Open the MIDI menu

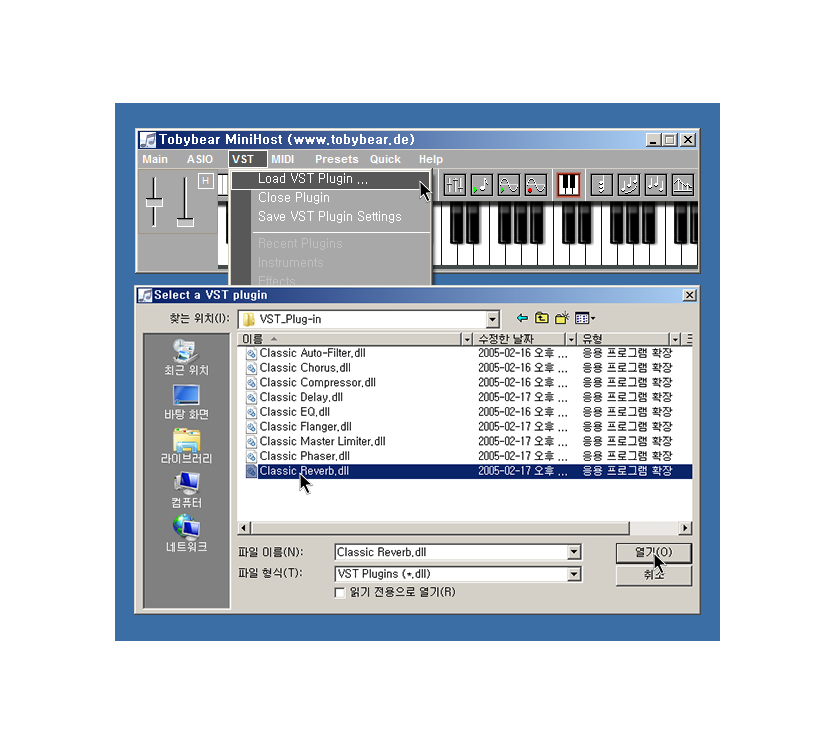(282, 159)
